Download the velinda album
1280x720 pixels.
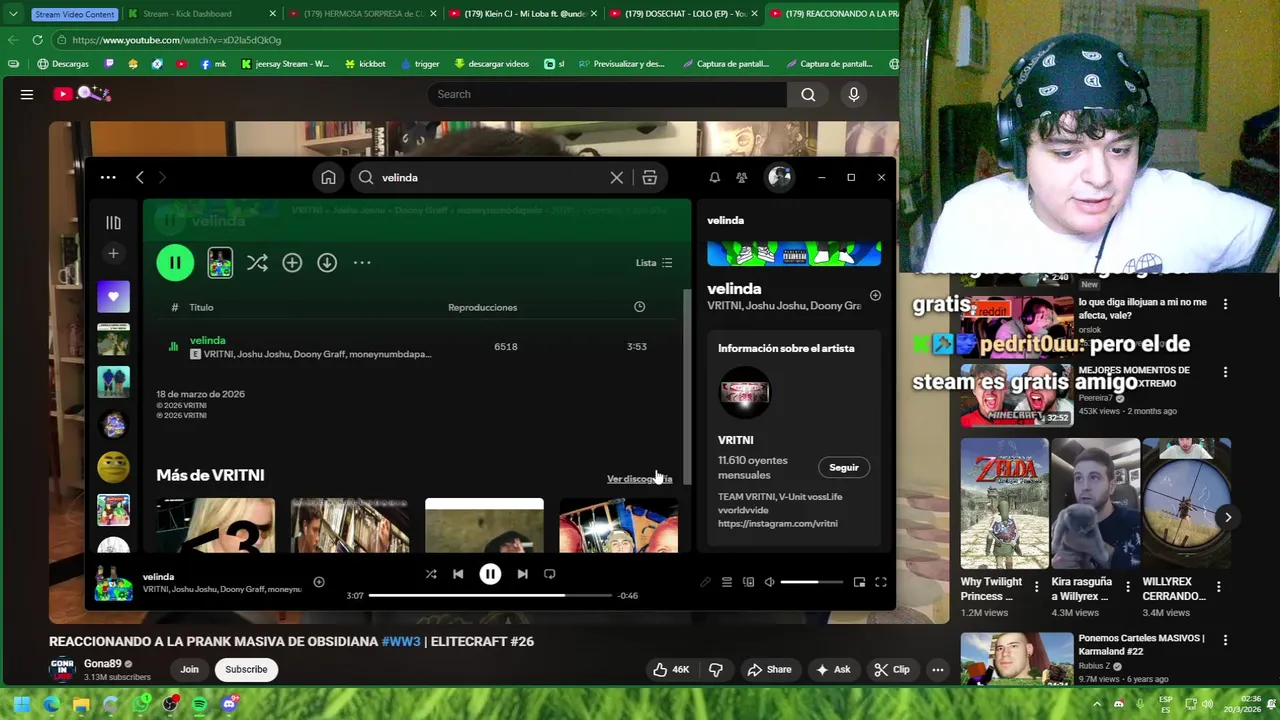point(327,262)
